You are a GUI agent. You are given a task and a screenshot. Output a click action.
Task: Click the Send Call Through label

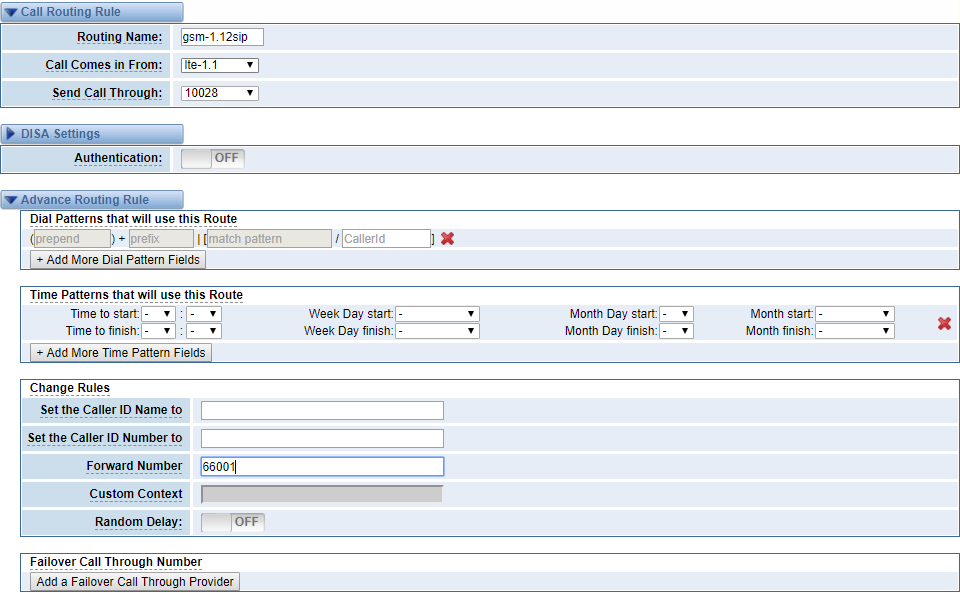coord(107,93)
